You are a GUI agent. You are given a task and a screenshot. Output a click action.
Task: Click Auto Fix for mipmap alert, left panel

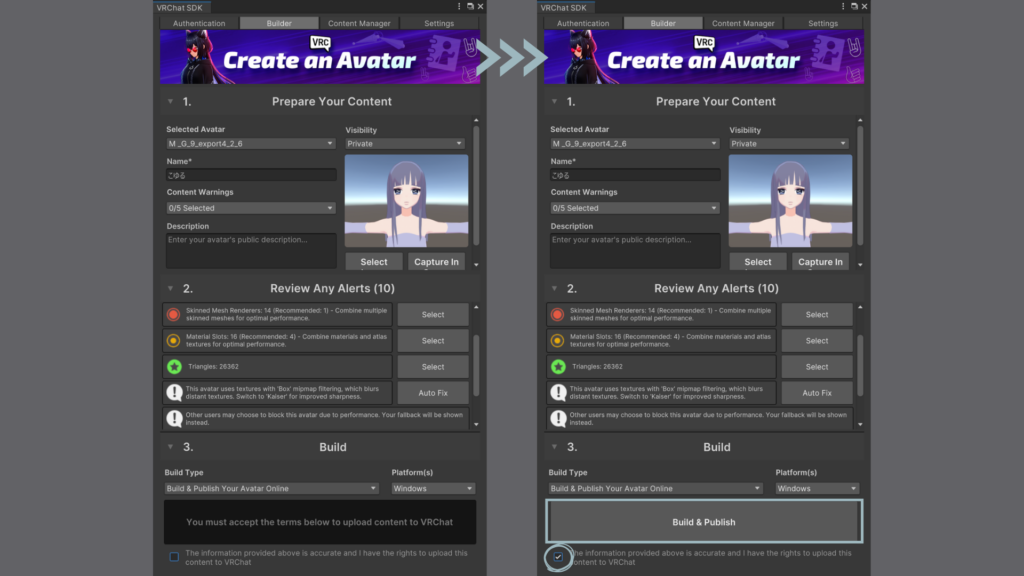click(433, 393)
